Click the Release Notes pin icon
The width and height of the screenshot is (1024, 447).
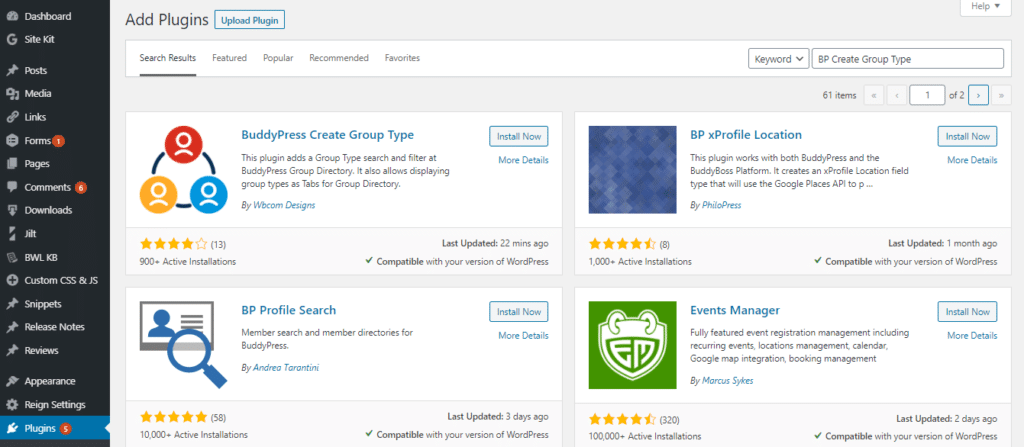(12, 327)
